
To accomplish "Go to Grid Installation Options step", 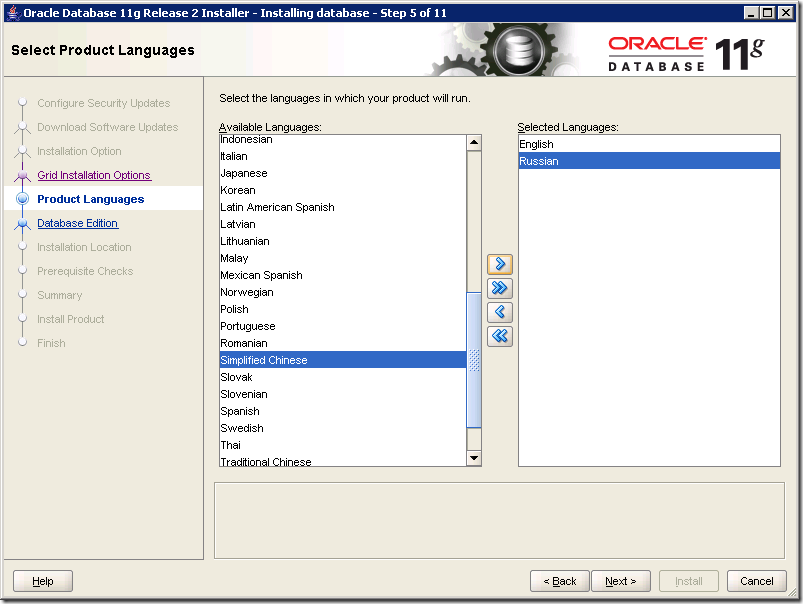I will pyautogui.click(x=94, y=175).
